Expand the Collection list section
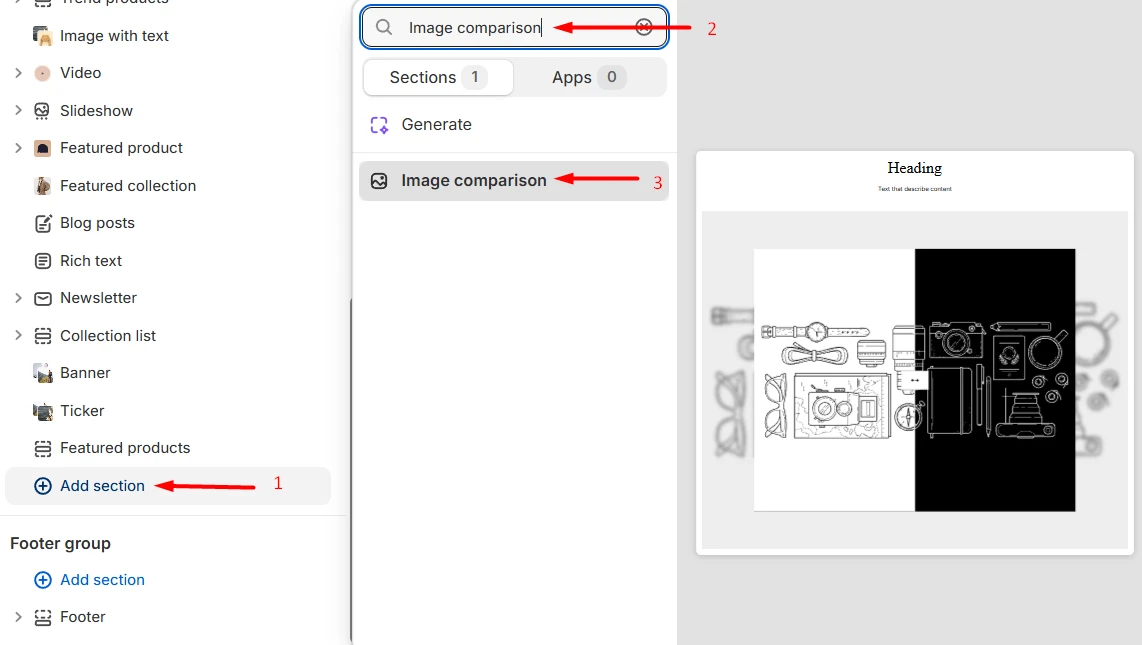The image size is (1142, 645). [19, 336]
